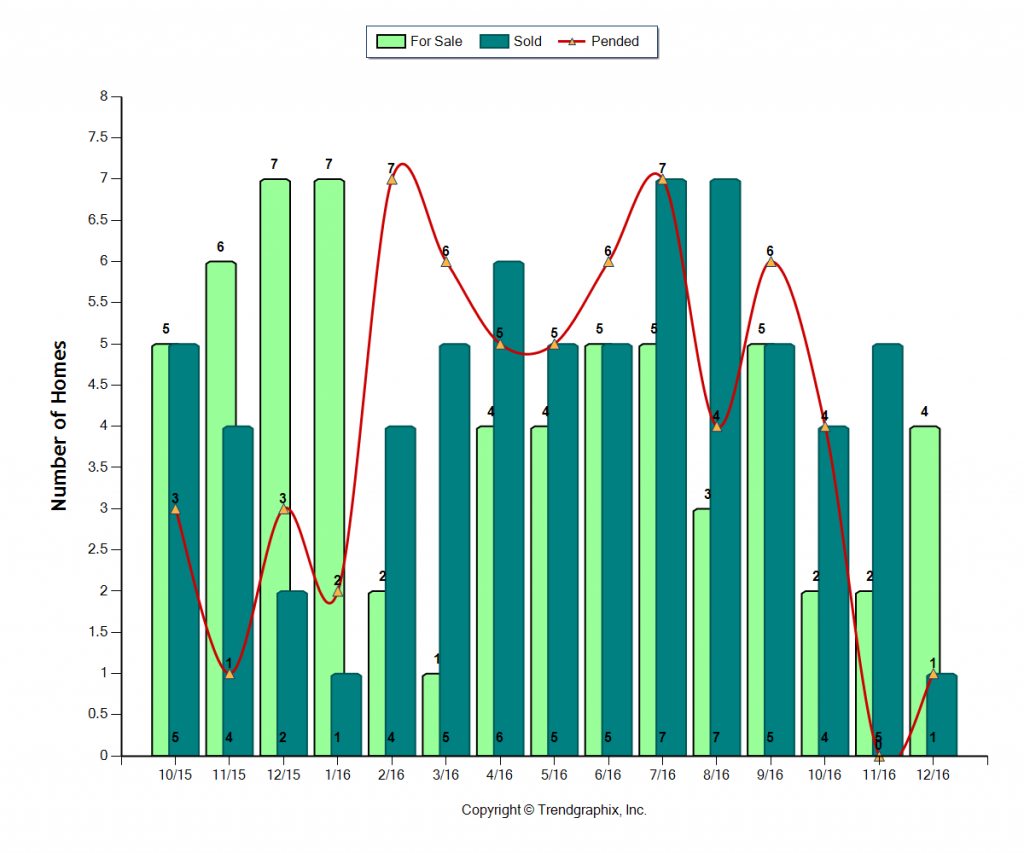
Task: Click the 5.5 tick label on y-axis
Action: [98, 302]
